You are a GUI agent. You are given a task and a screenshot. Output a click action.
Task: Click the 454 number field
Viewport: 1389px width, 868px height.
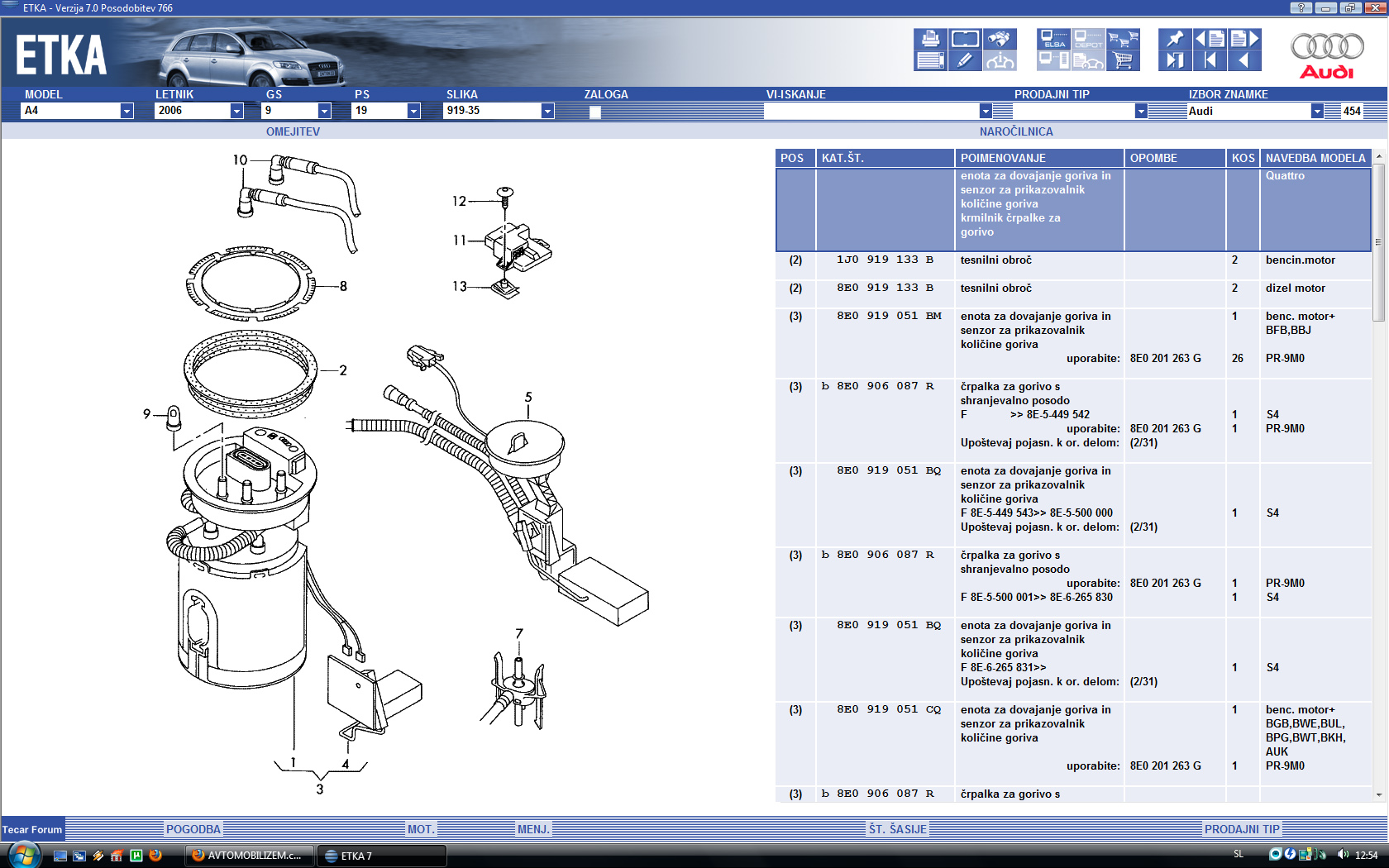[x=1352, y=111]
